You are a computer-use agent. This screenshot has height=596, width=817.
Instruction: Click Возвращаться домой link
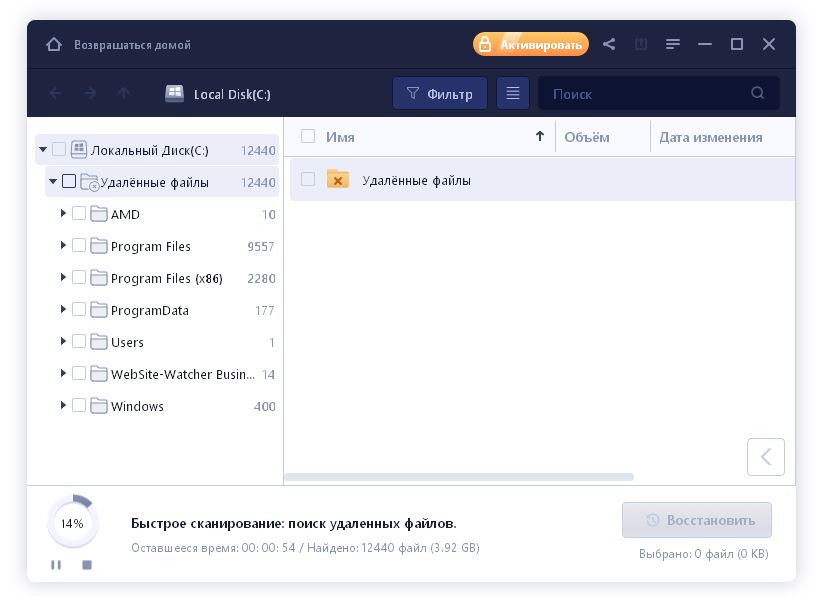point(132,45)
